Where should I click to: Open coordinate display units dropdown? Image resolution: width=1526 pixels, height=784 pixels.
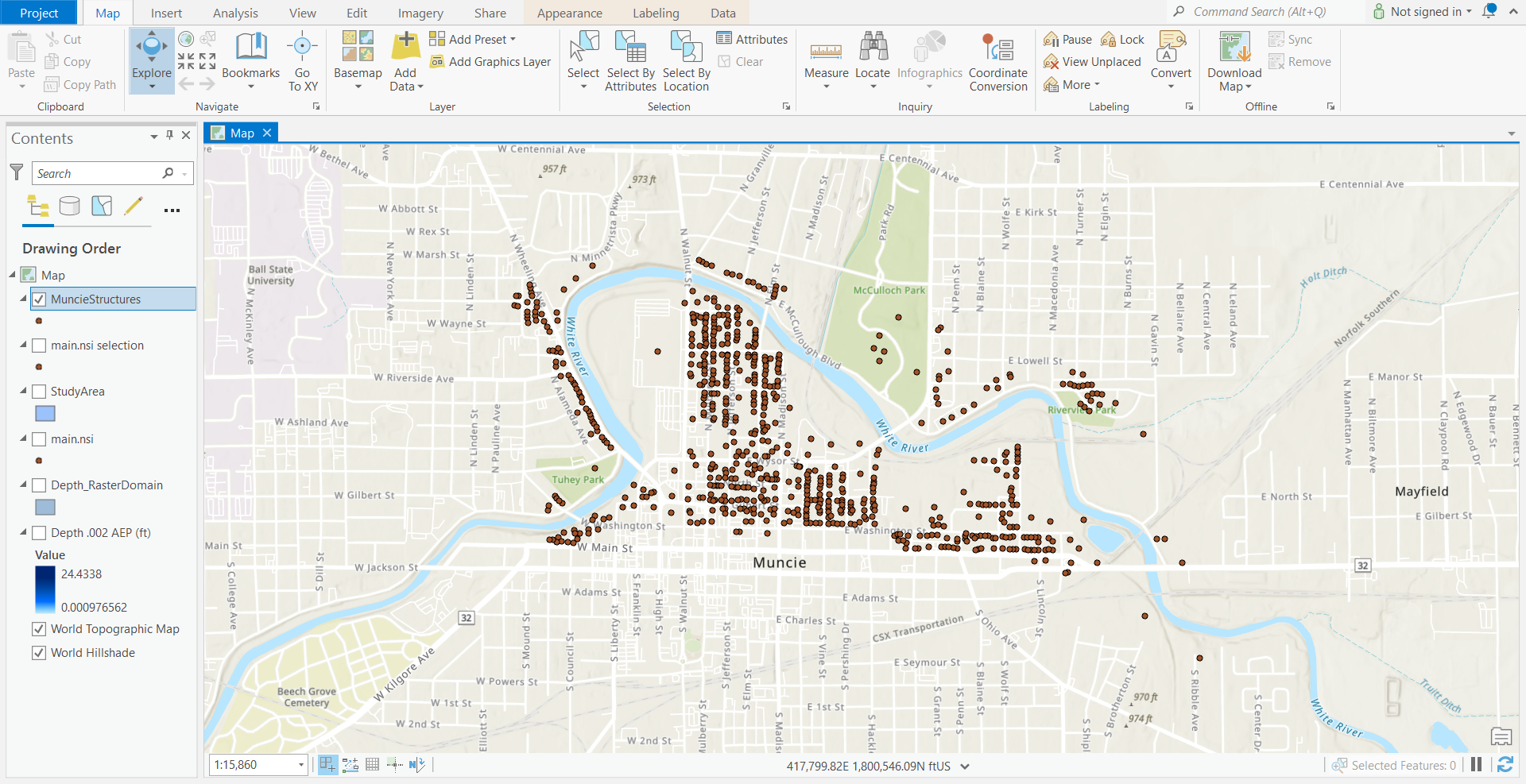(965, 767)
